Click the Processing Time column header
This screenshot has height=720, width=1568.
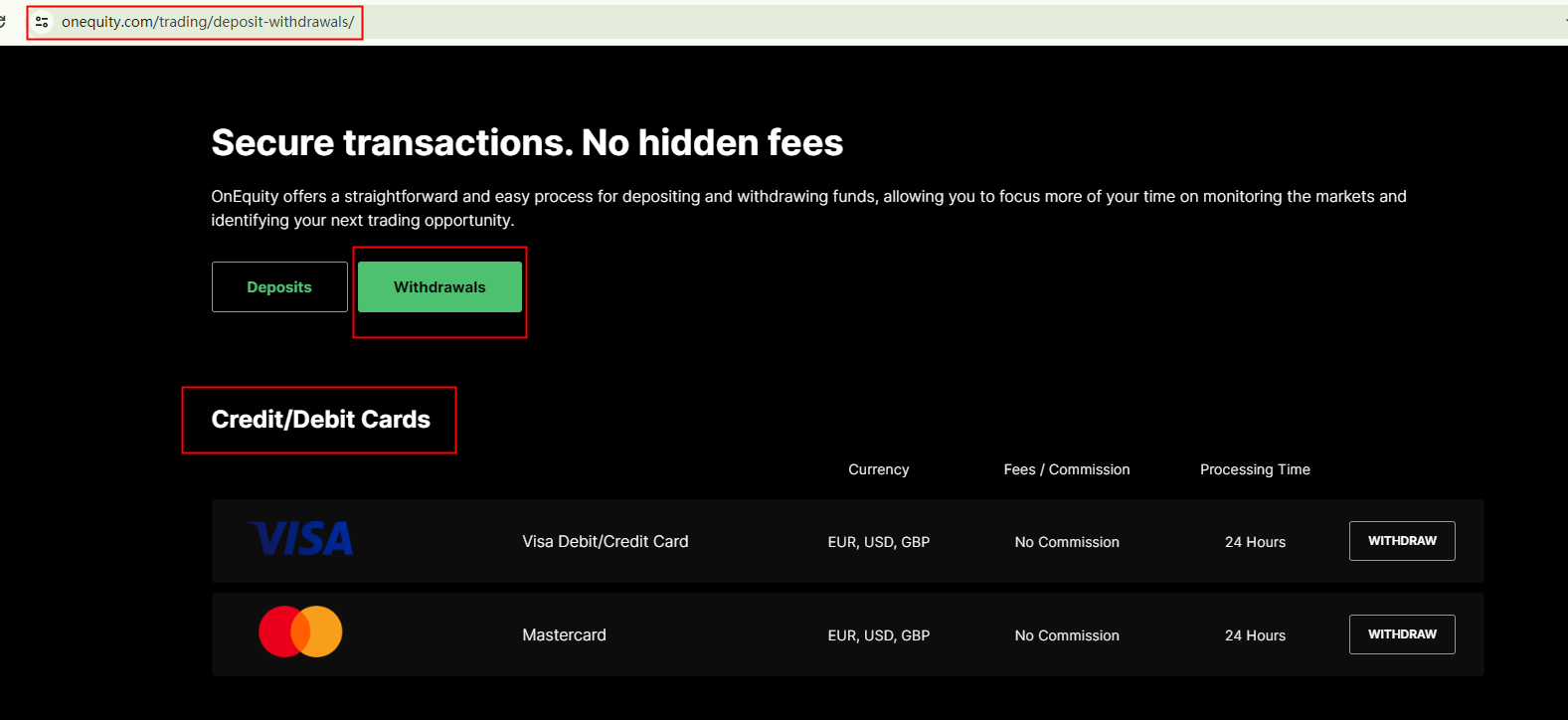coord(1255,469)
